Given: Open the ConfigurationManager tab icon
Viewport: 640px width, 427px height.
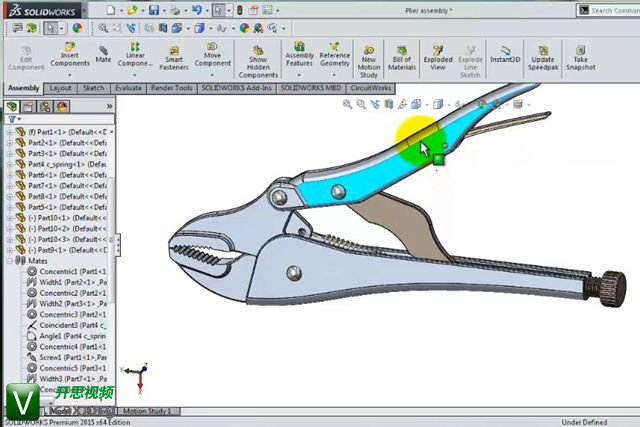Looking at the screenshot, I should (45, 107).
